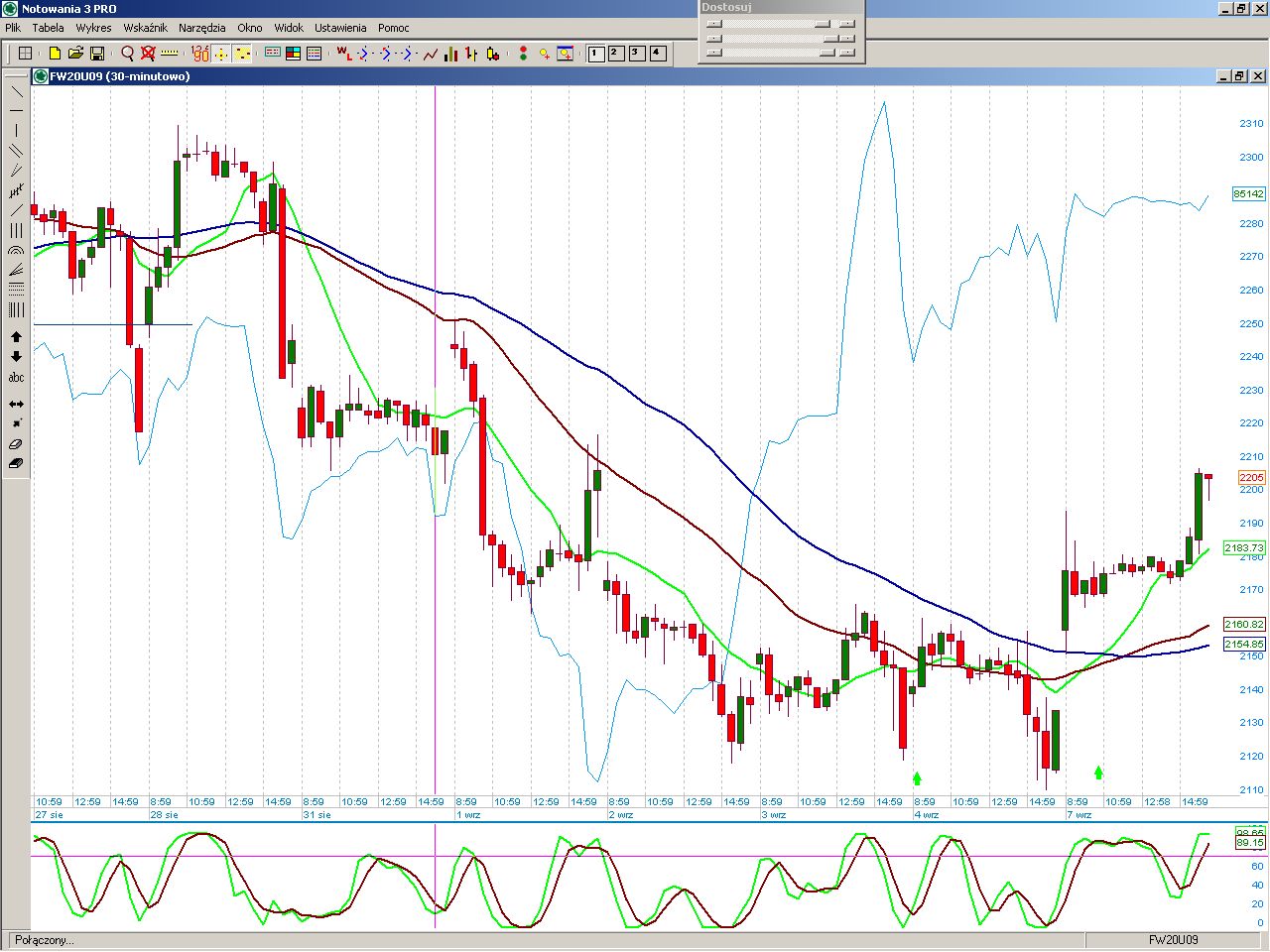
Task: Select the white eraser tool in left panel
Action: point(16,444)
